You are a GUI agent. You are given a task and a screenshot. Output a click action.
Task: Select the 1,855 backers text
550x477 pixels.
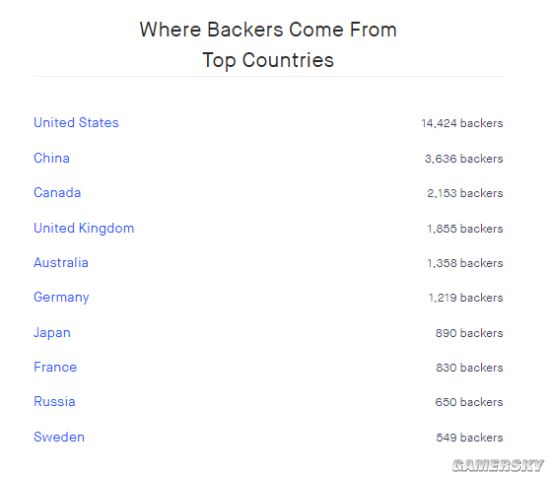point(465,229)
